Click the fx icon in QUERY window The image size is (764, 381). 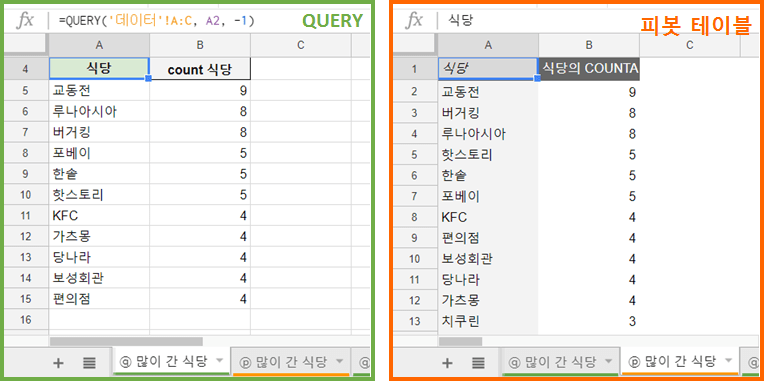click(26, 20)
